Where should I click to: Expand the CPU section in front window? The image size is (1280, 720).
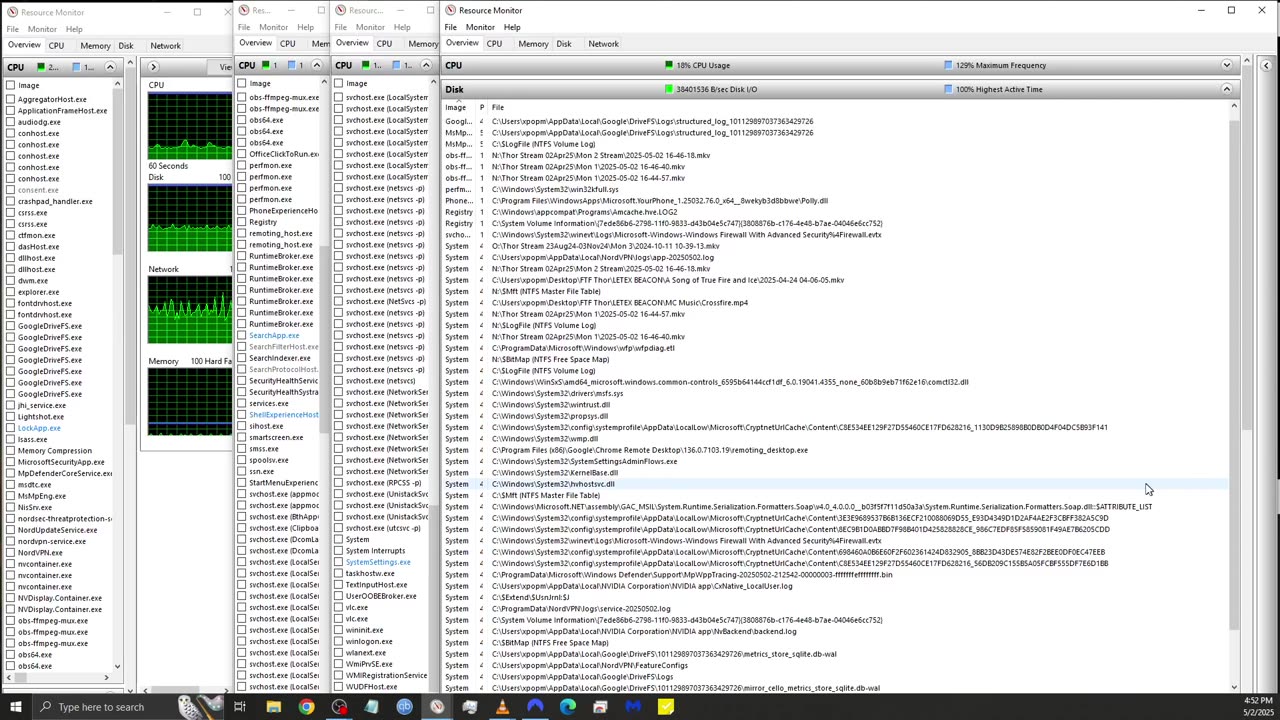(x=1226, y=65)
